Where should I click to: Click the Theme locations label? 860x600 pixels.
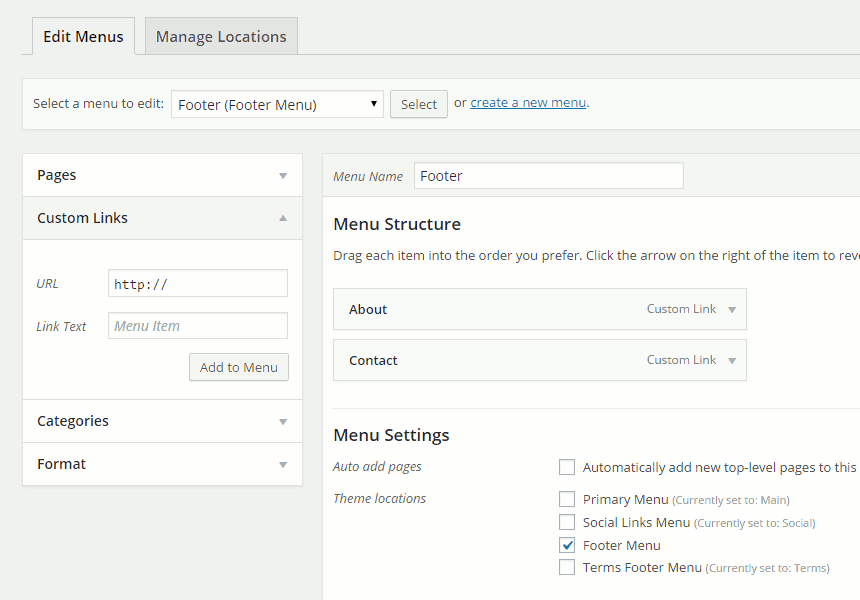(380, 499)
